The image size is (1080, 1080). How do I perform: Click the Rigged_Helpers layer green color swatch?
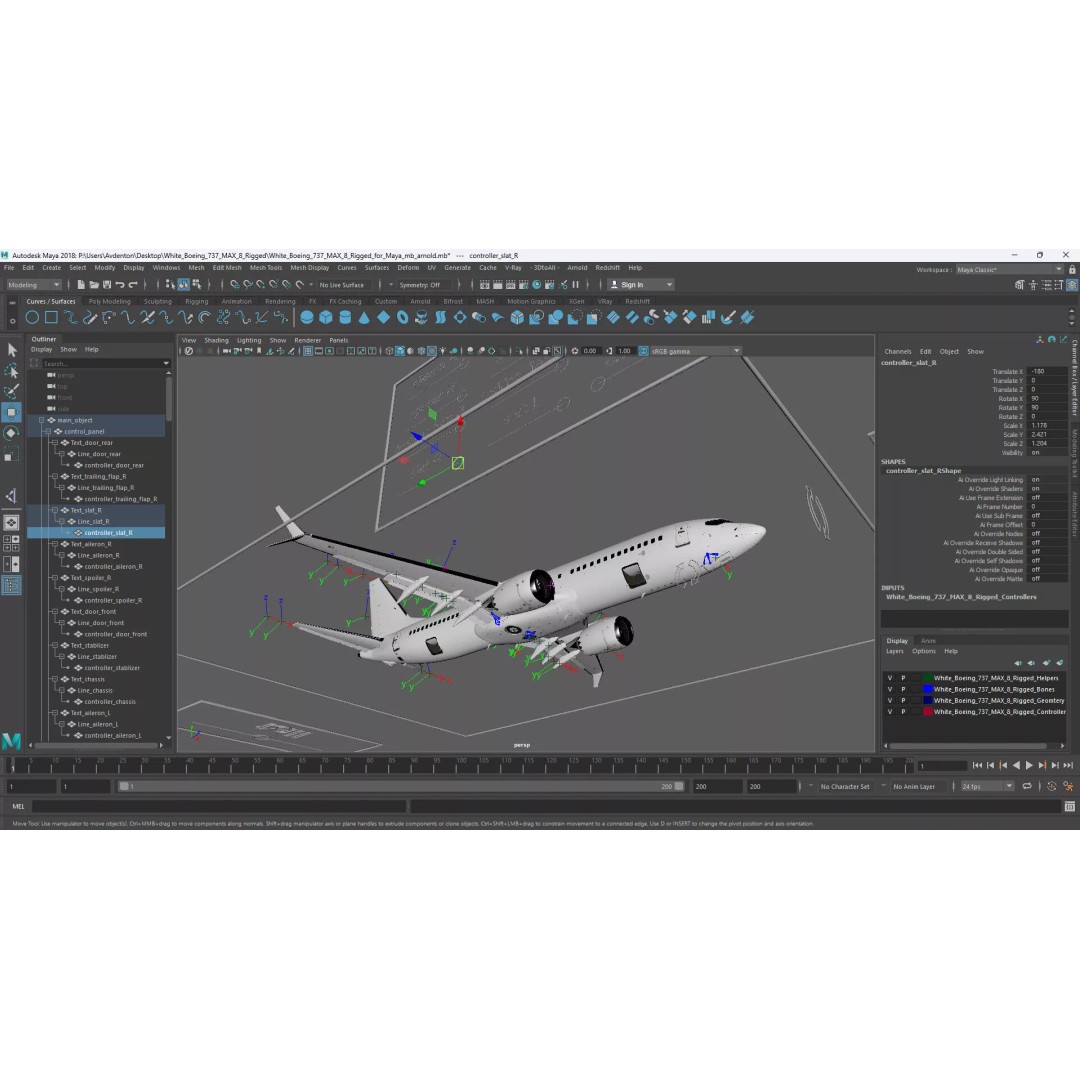click(x=928, y=678)
